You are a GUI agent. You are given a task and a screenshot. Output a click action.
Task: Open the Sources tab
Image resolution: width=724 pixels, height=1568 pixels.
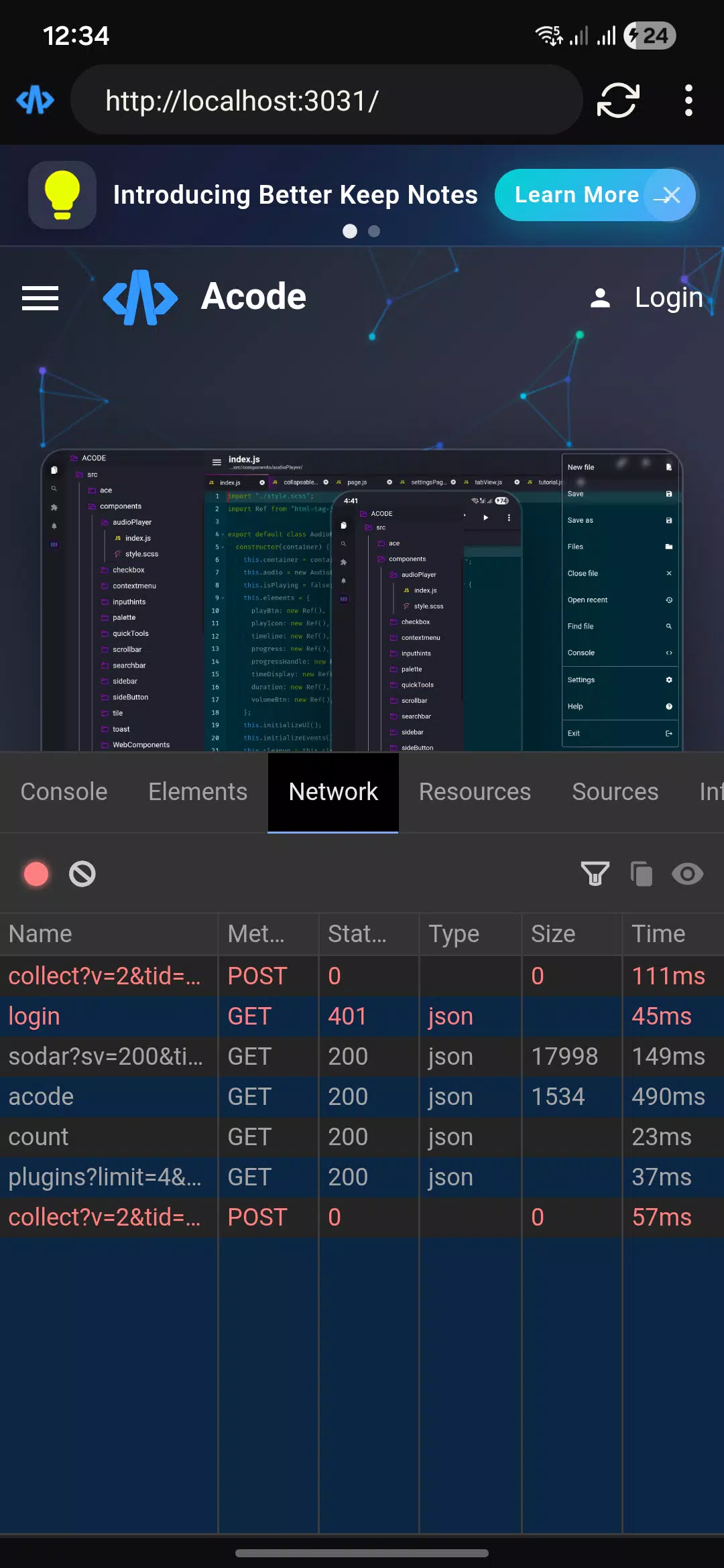click(x=615, y=792)
